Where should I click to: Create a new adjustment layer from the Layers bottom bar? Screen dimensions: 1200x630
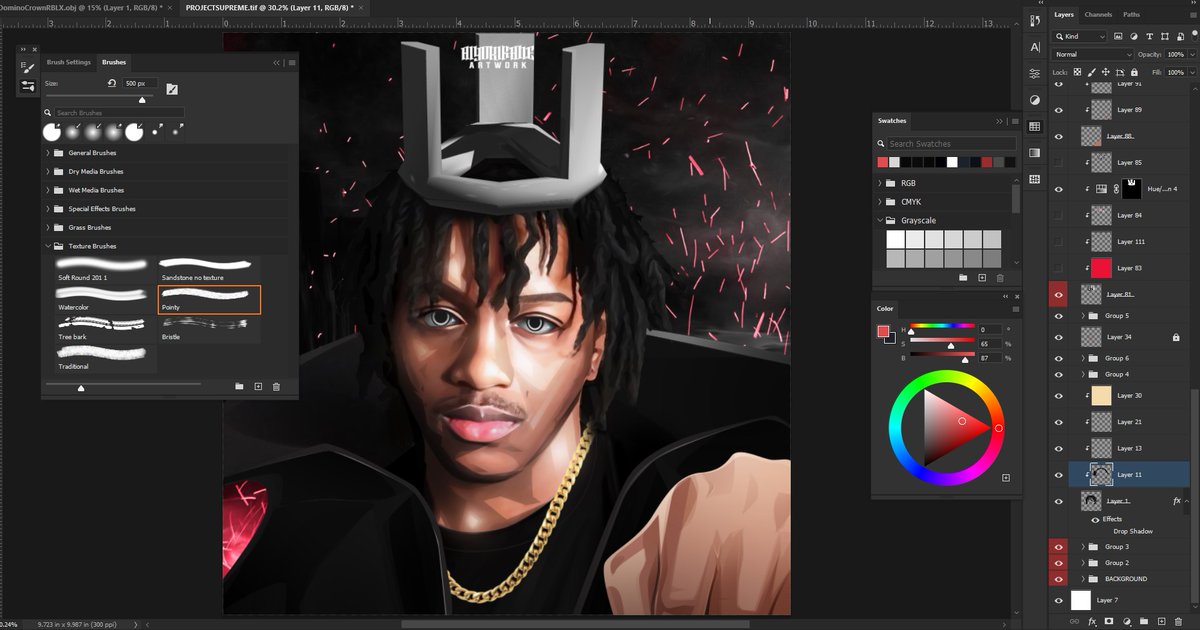click(1127, 621)
